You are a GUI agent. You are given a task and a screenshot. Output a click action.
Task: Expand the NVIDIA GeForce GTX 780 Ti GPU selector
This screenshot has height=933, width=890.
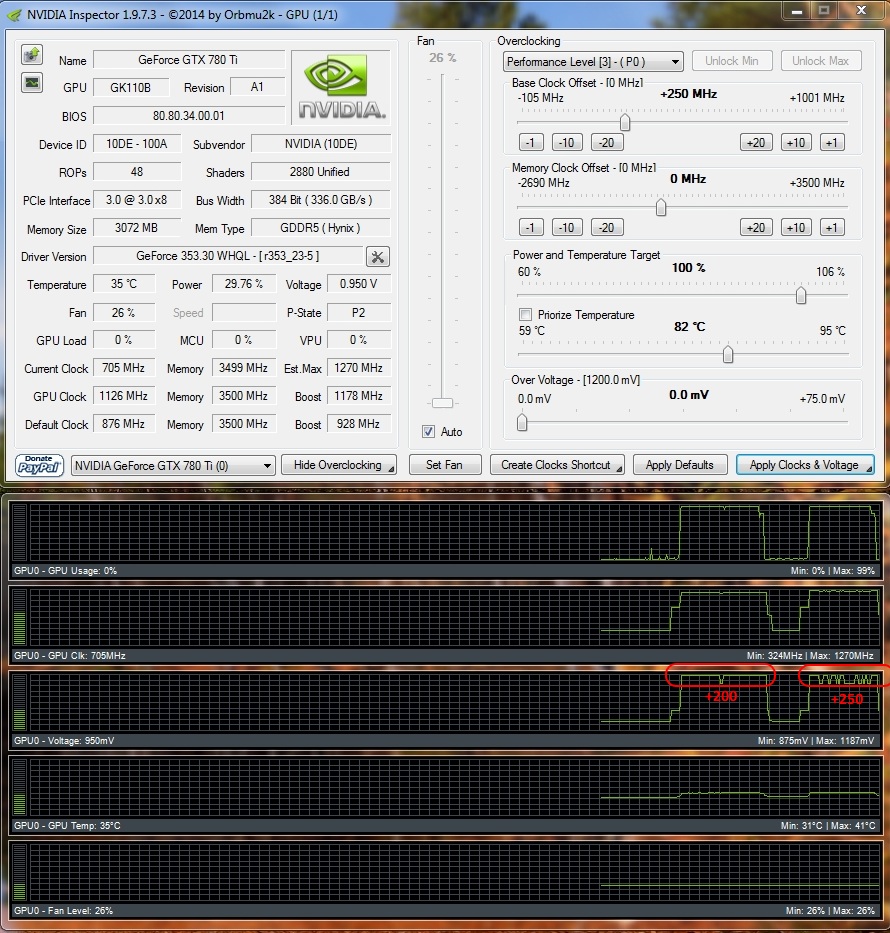(x=173, y=465)
